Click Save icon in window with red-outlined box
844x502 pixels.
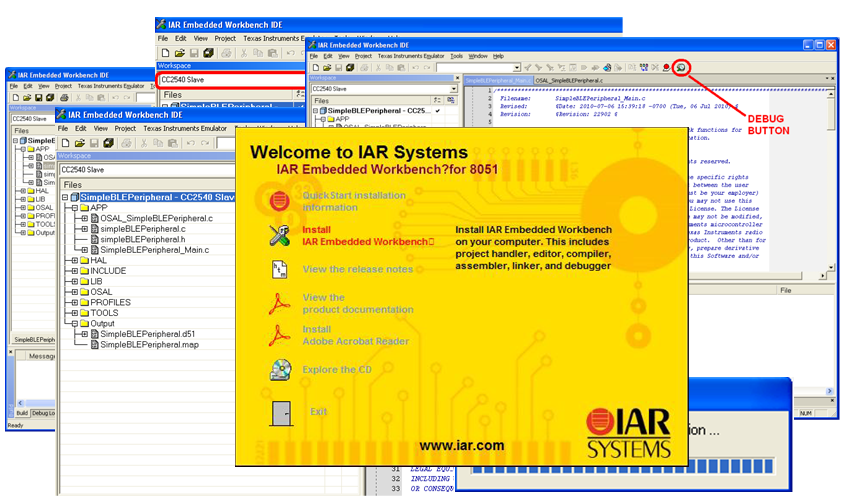(194, 53)
